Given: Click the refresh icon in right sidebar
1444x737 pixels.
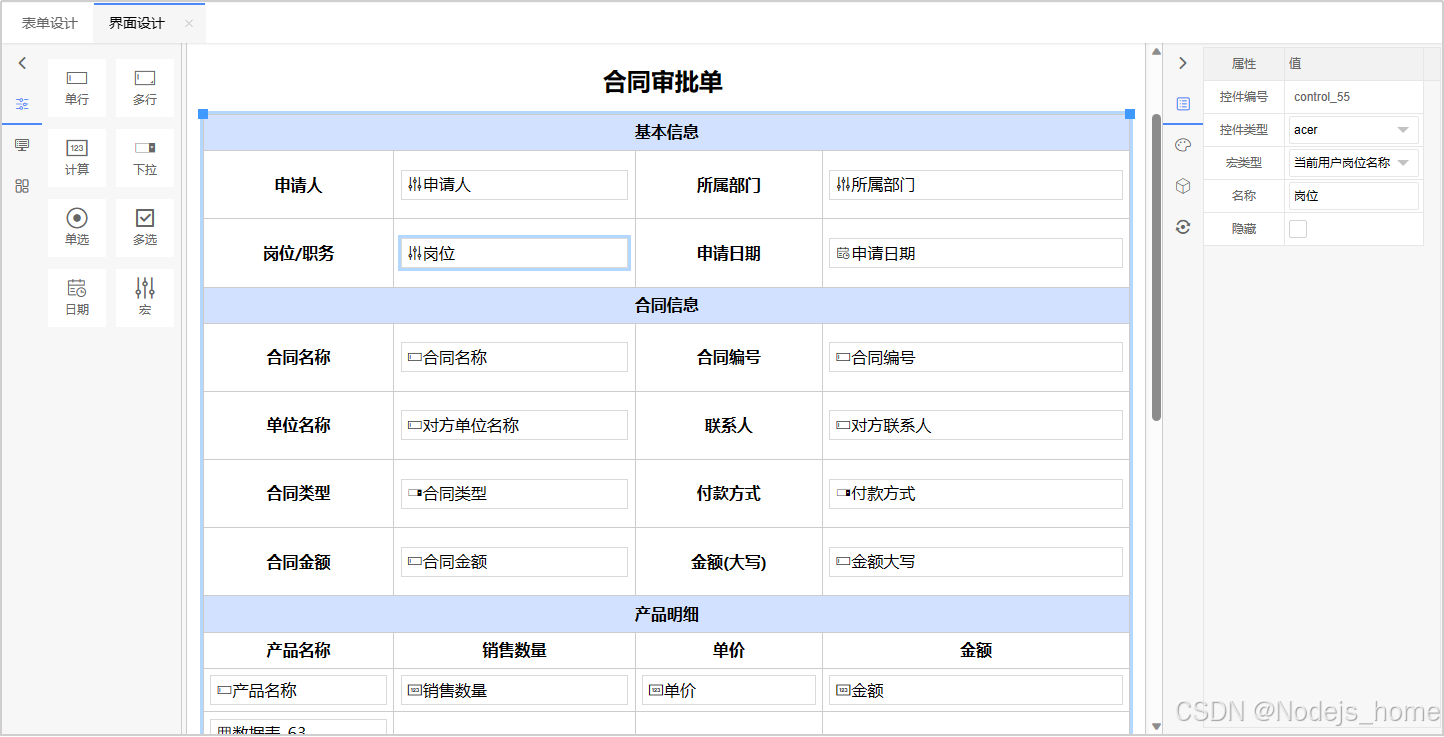Looking at the screenshot, I should coord(1183,227).
